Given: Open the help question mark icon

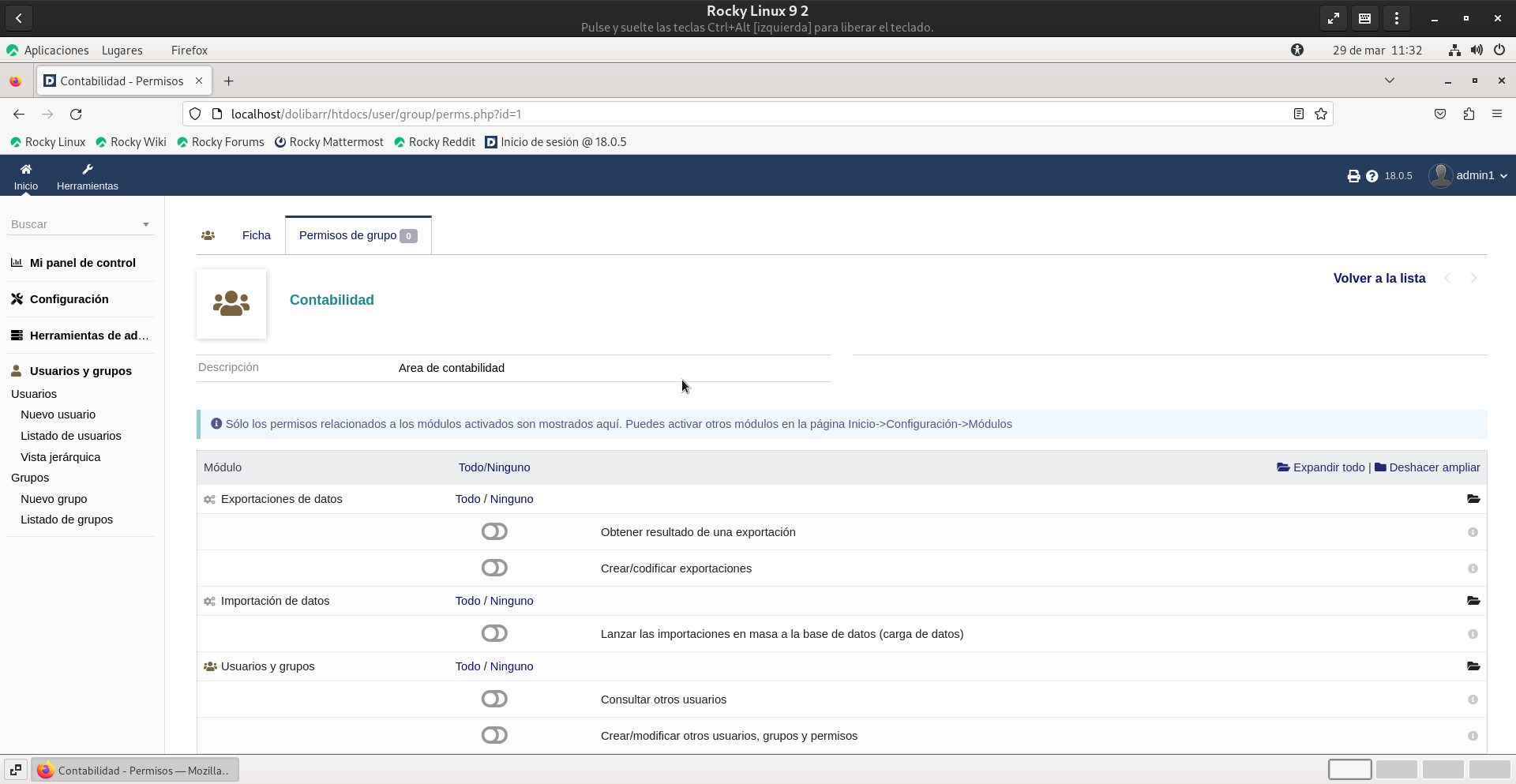Looking at the screenshot, I should (x=1372, y=176).
